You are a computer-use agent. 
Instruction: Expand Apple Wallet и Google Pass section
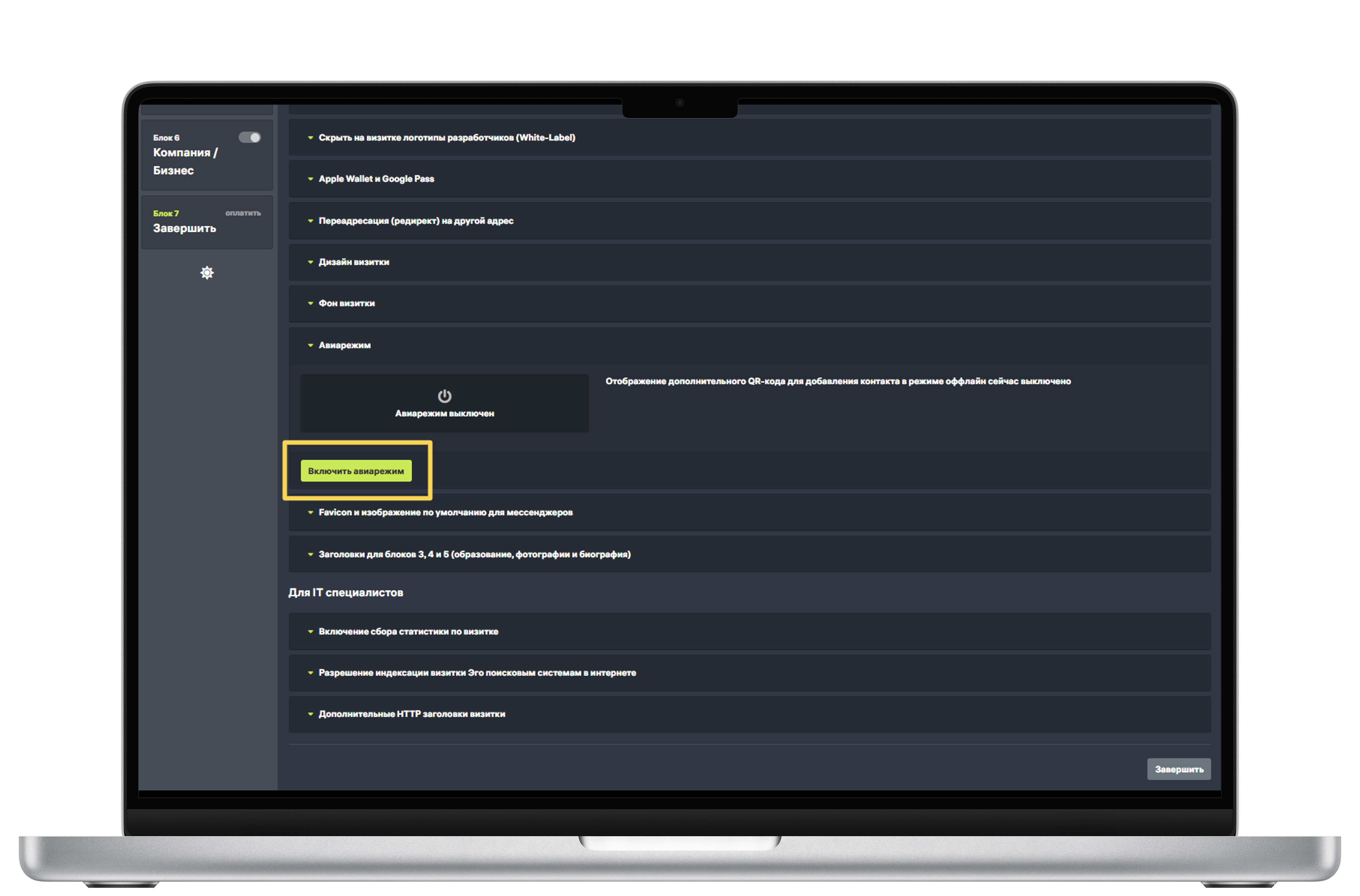point(750,179)
